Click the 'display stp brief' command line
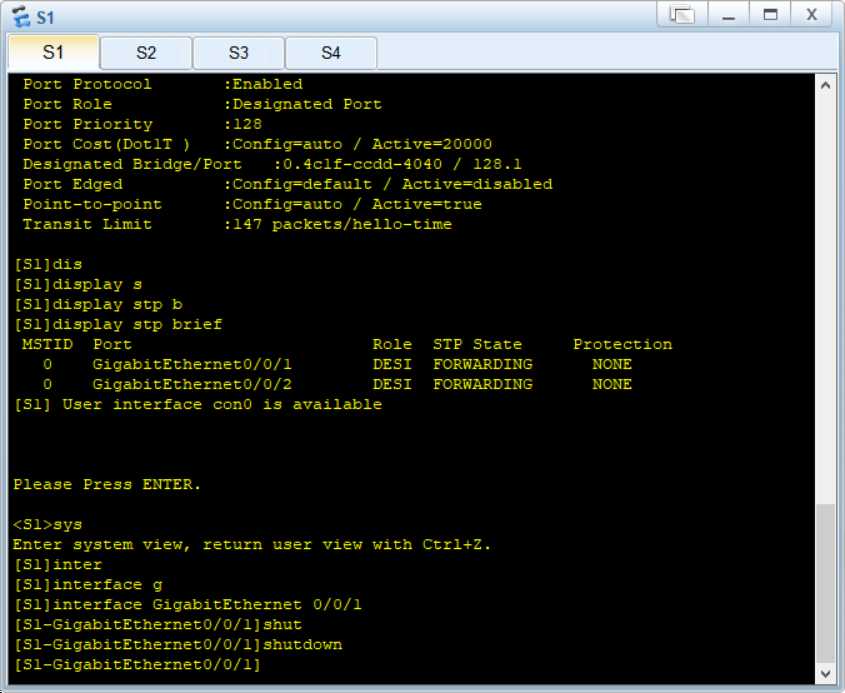This screenshot has height=693, width=845. click(x=119, y=324)
